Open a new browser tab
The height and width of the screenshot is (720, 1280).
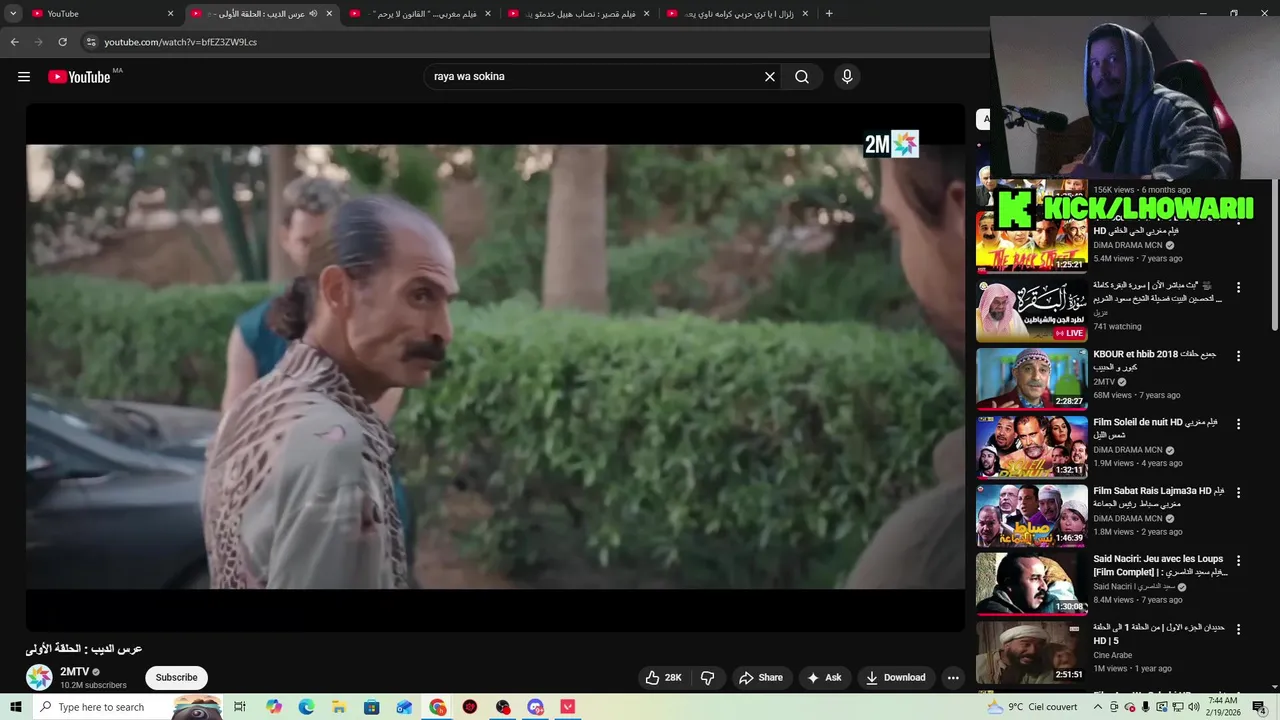coord(829,14)
